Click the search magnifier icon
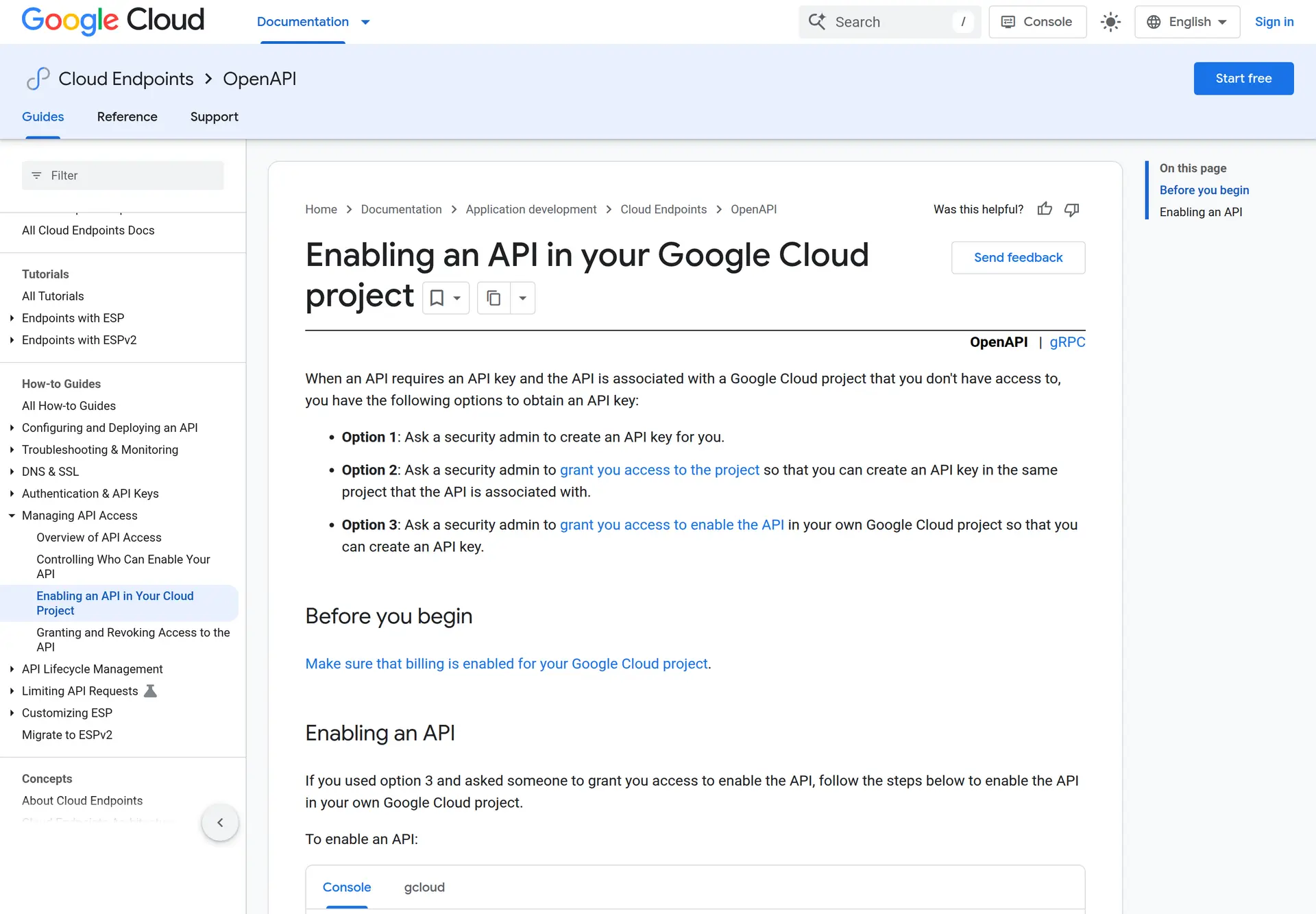 (x=817, y=22)
